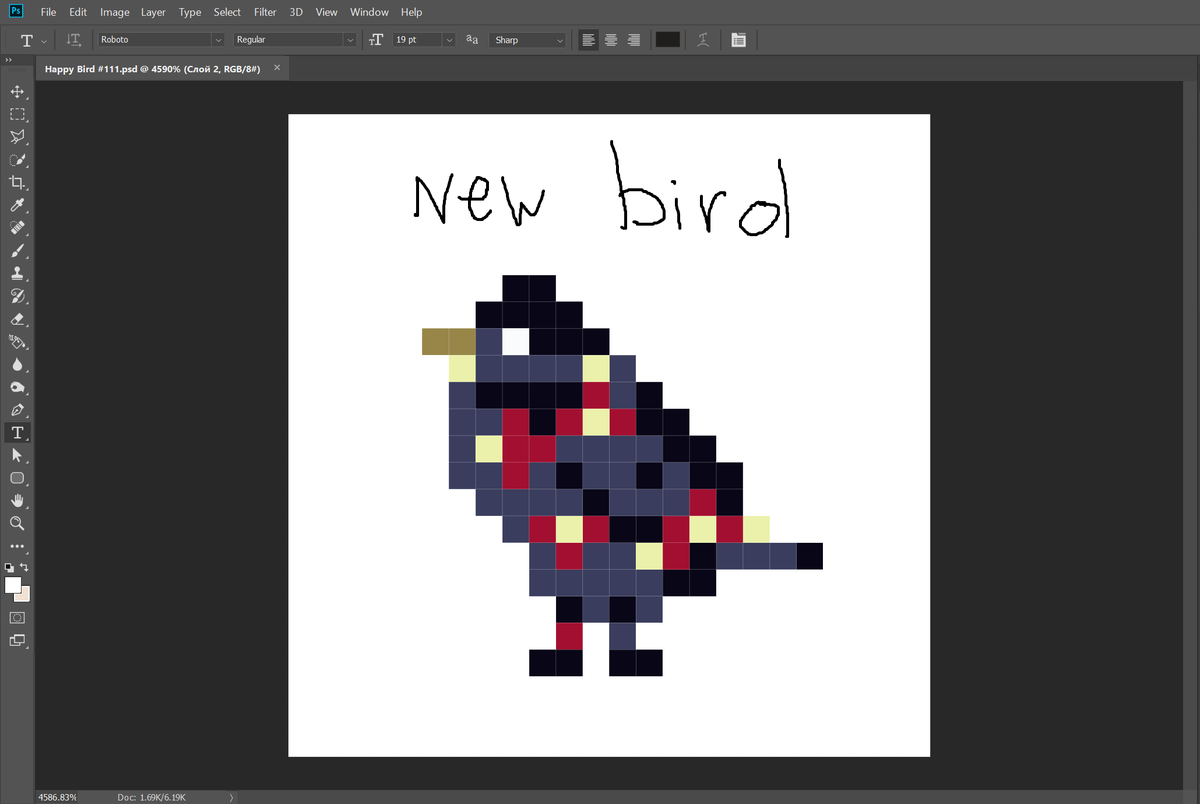1200x804 pixels.
Task: Select the Sponge tool
Action: [x=17, y=387]
